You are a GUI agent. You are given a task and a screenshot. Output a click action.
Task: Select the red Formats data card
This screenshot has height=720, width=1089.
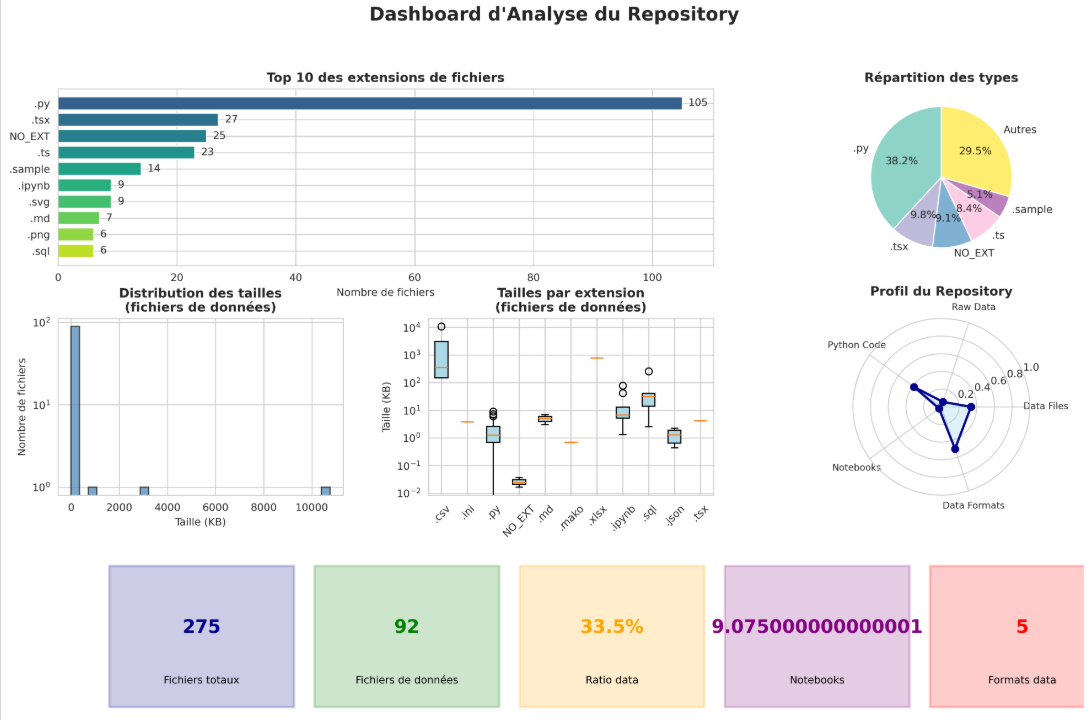click(1008, 636)
